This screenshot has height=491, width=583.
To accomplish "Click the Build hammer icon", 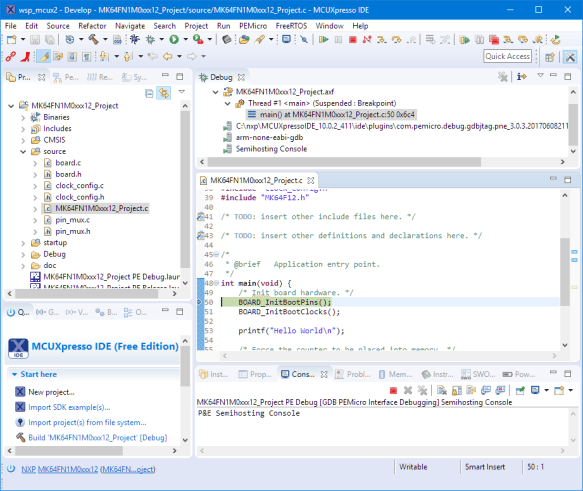I will point(93,39).
